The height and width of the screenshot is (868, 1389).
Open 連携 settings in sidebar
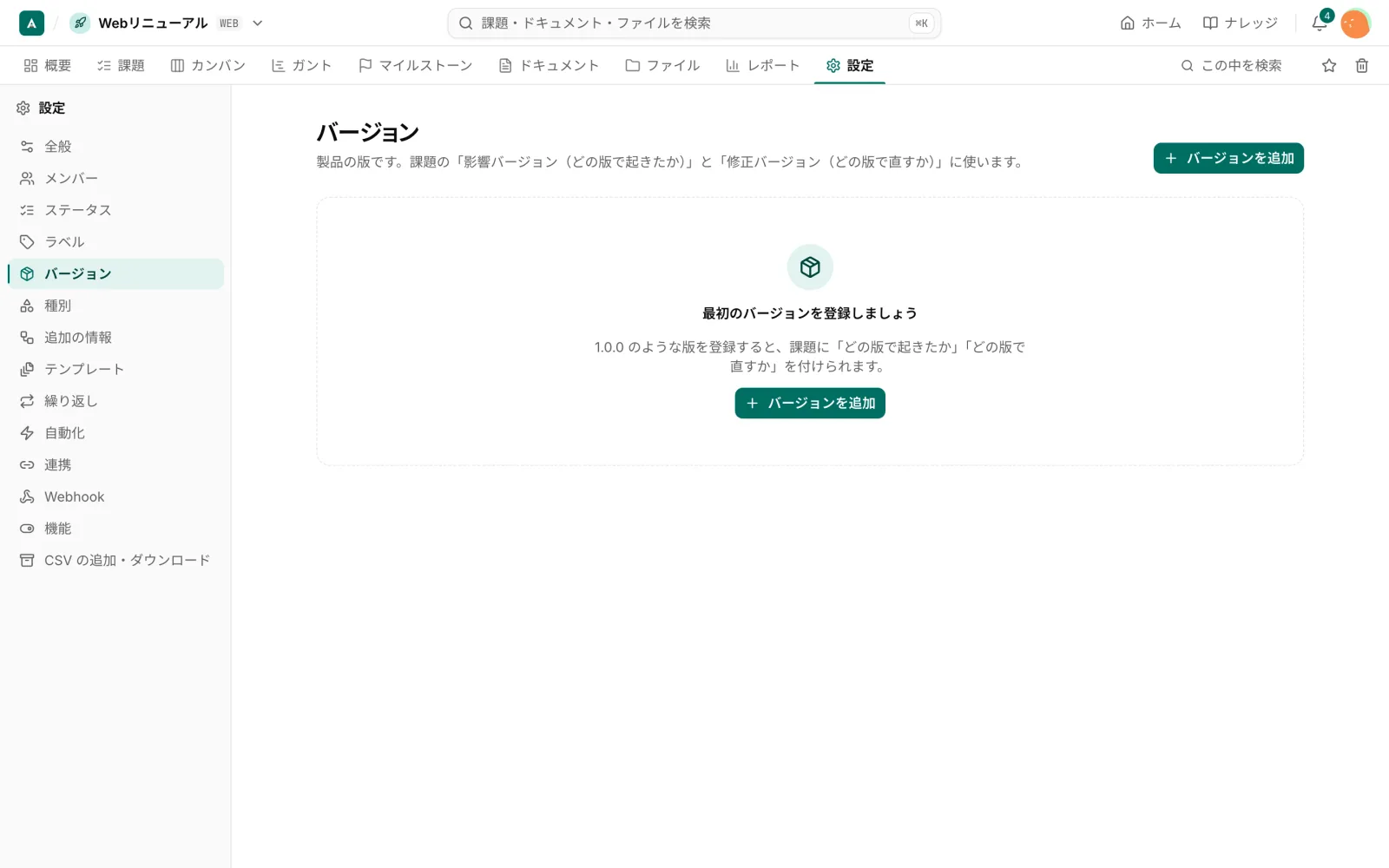tap(115, 464)
